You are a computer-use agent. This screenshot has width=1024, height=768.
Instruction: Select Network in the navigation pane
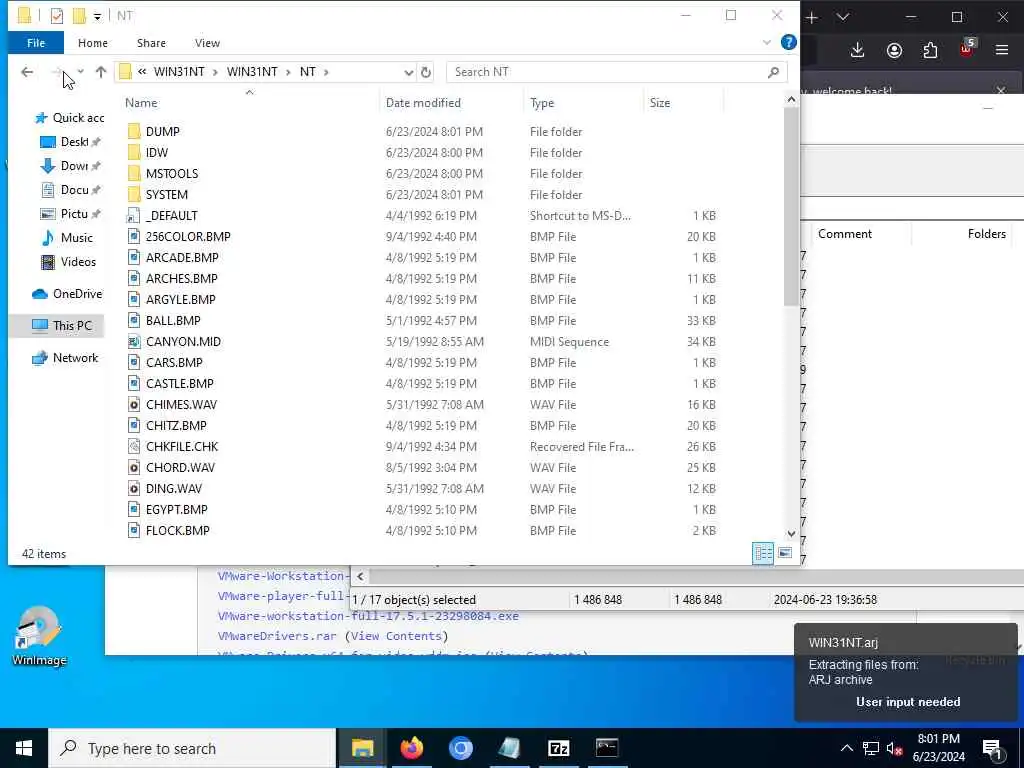pos(65,358)
